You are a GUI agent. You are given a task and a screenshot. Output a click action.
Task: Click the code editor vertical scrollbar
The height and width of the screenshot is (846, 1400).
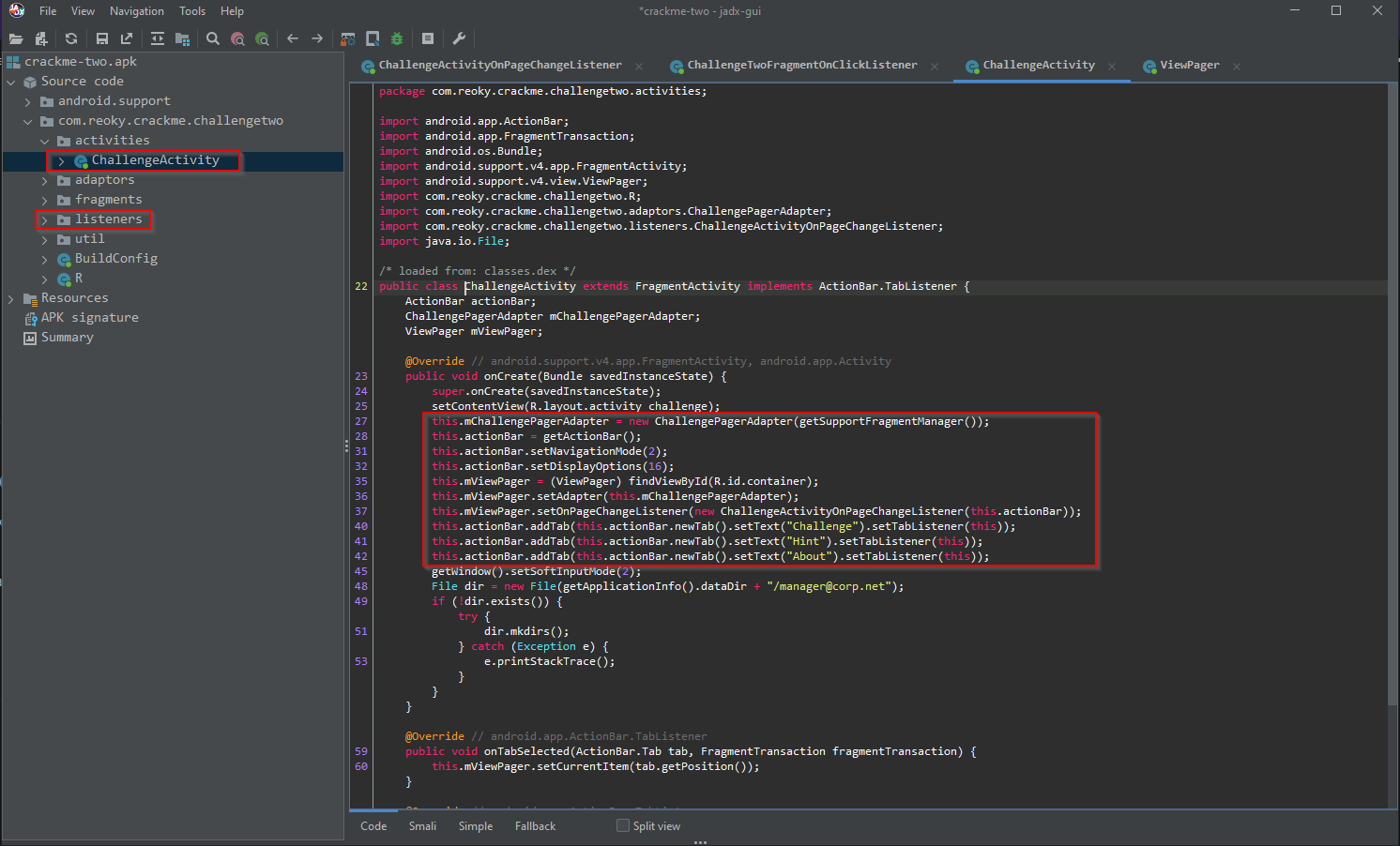pos(1392,394)
